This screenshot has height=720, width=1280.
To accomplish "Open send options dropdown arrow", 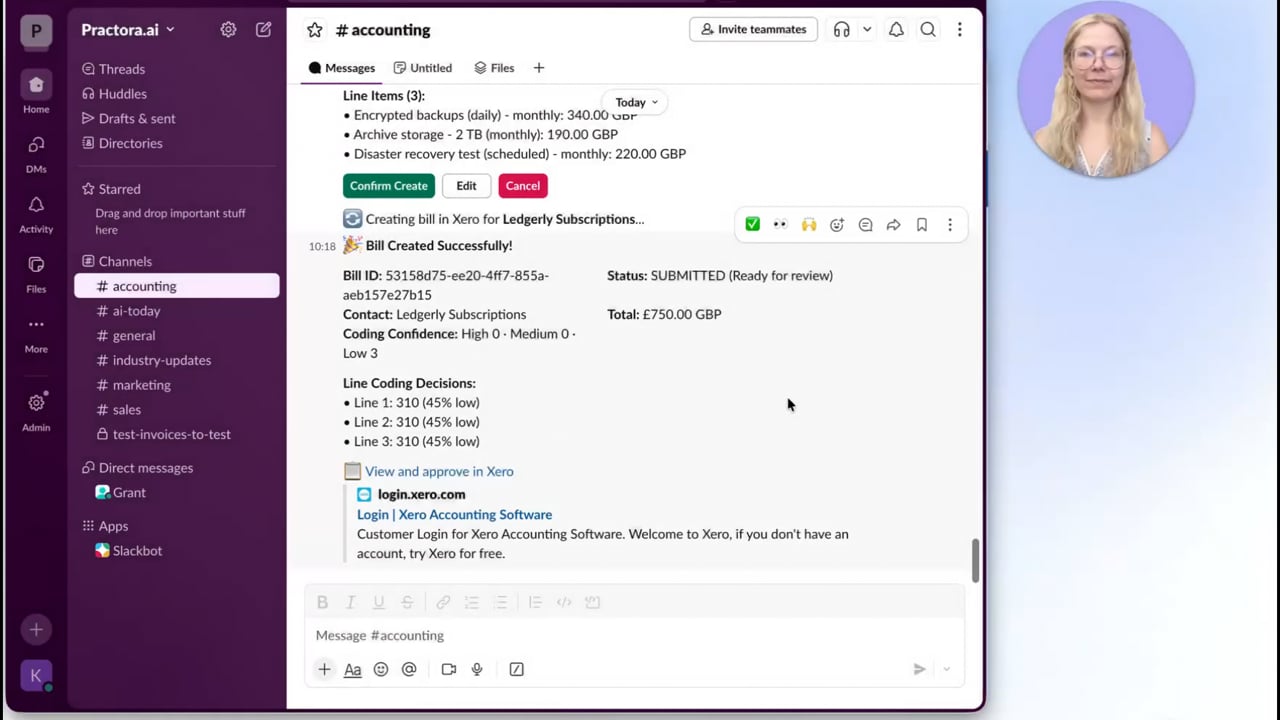I will [946, 669].
